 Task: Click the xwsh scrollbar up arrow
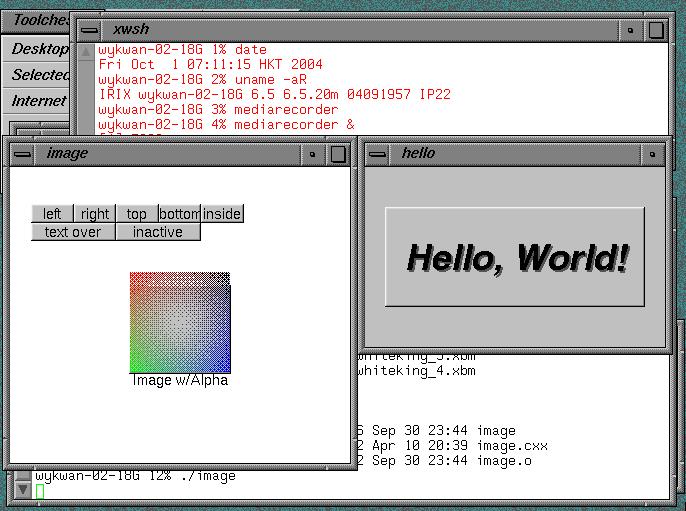tap(86, 52)
